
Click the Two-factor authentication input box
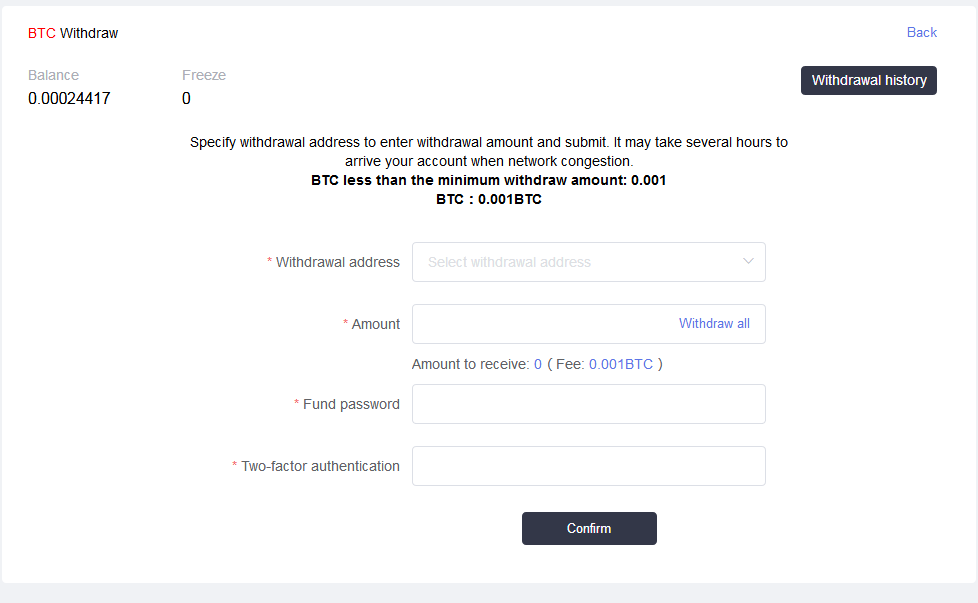(588, 466)
